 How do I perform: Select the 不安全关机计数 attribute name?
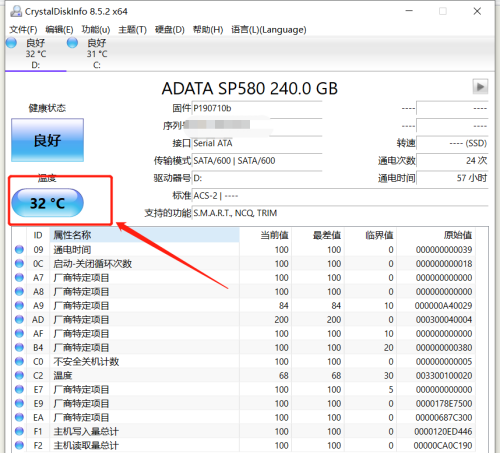[x=86, y=362]
